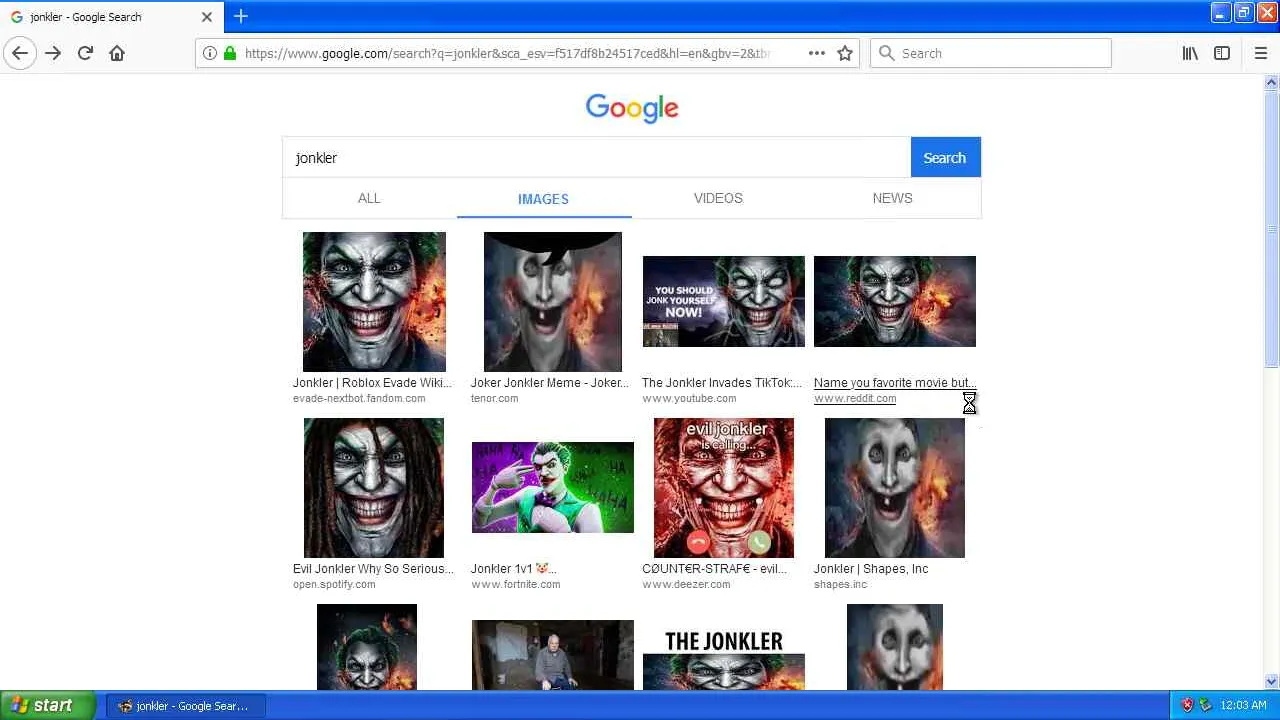Open the Joker Jonkler Meme thumbnail
The width and height of the screenshot is (1280, 720).
pyautogui.click(x=553, y=302)
